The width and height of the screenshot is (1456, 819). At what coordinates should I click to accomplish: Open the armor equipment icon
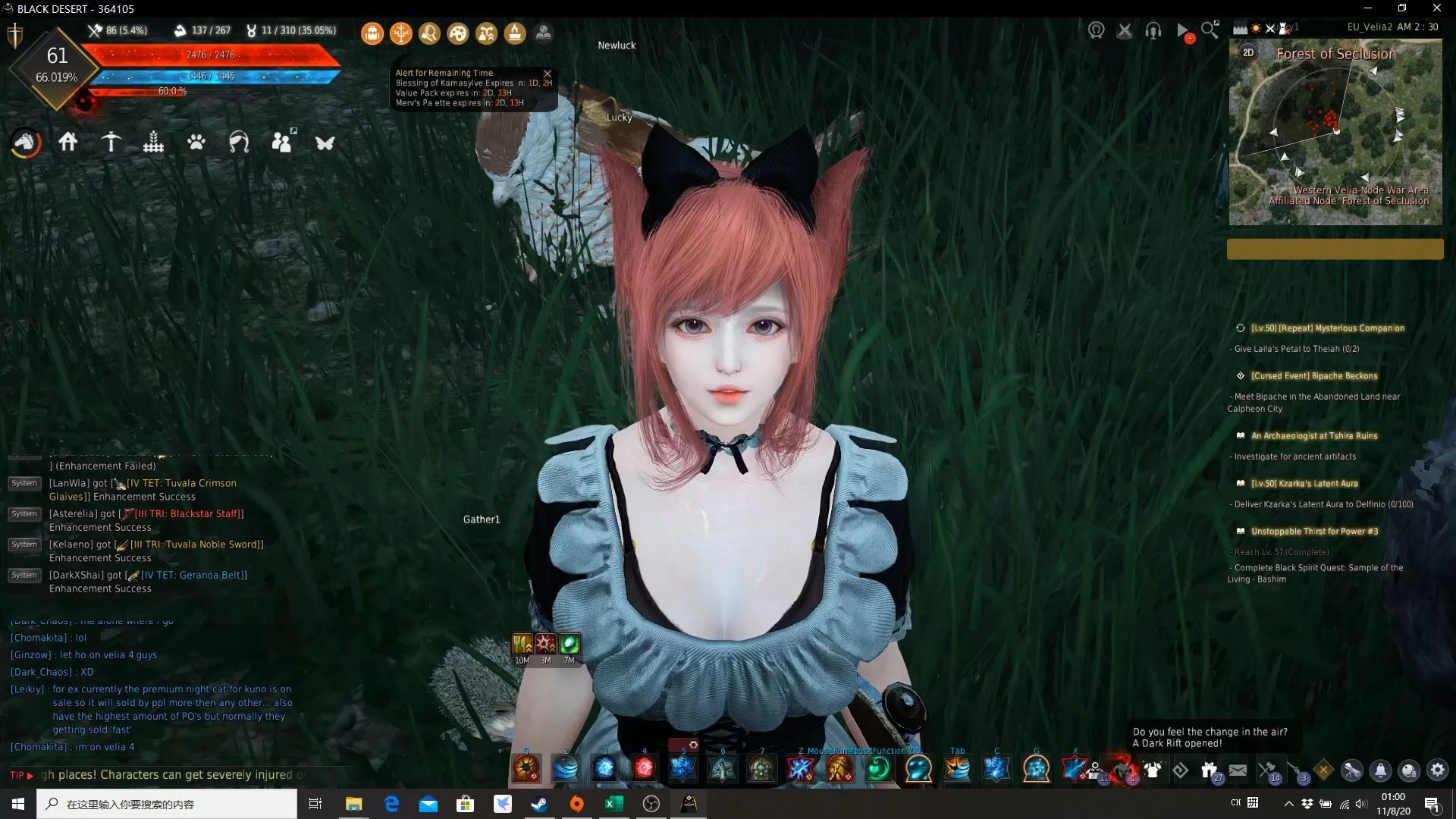tap(1153, 770)
